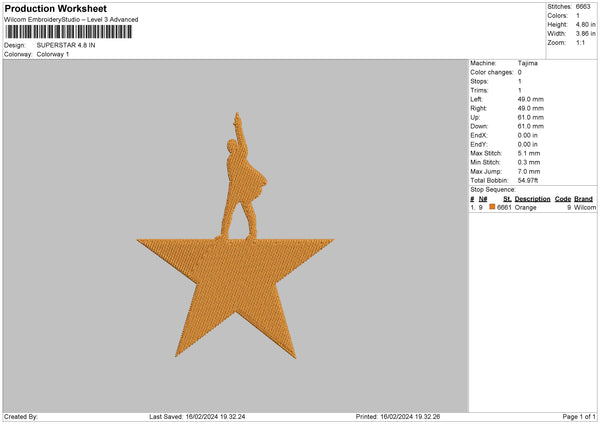This screenshot has width=600, height=424.
Task: Click the orange color swatch in the Stop Sequence
Action: 492,207
